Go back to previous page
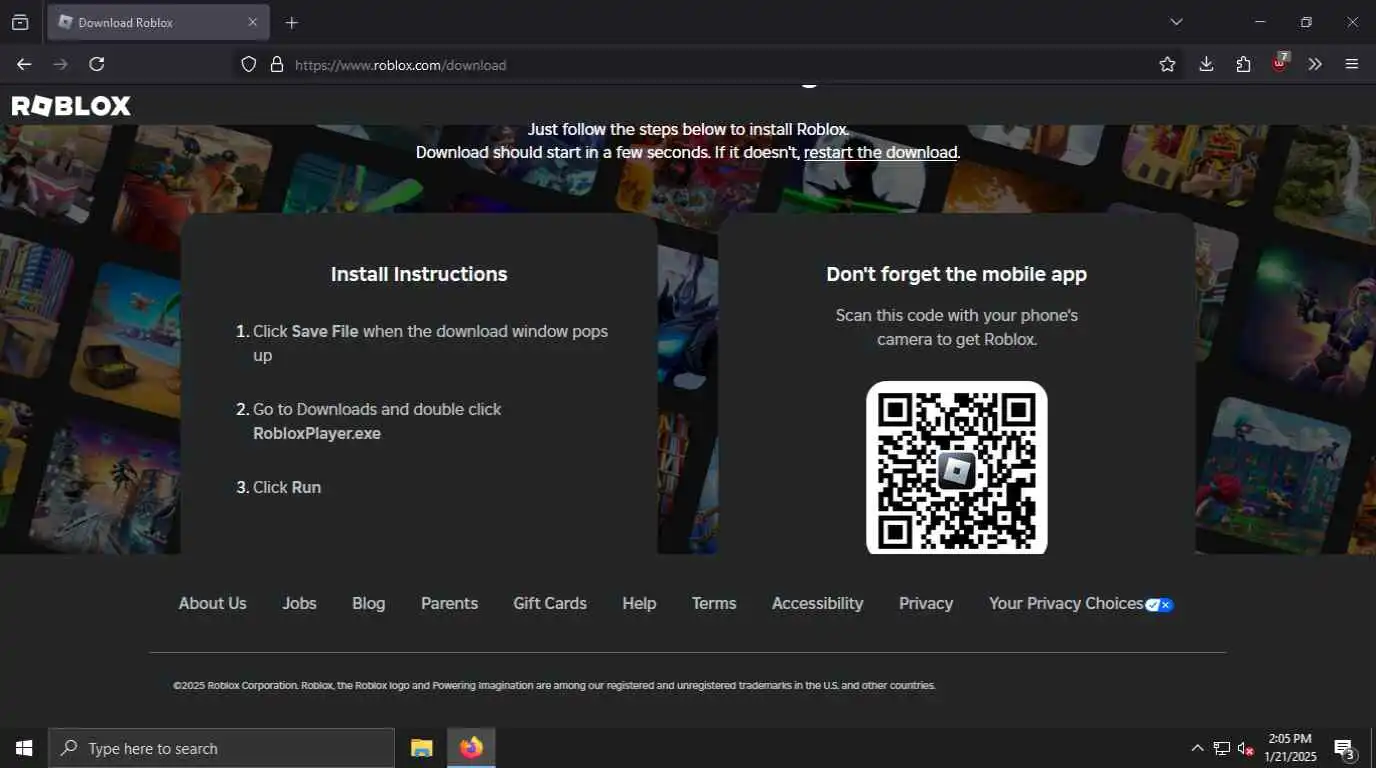Image resolution: width=1376 pixels, height=768 pixels. click(x=24, y=64)
